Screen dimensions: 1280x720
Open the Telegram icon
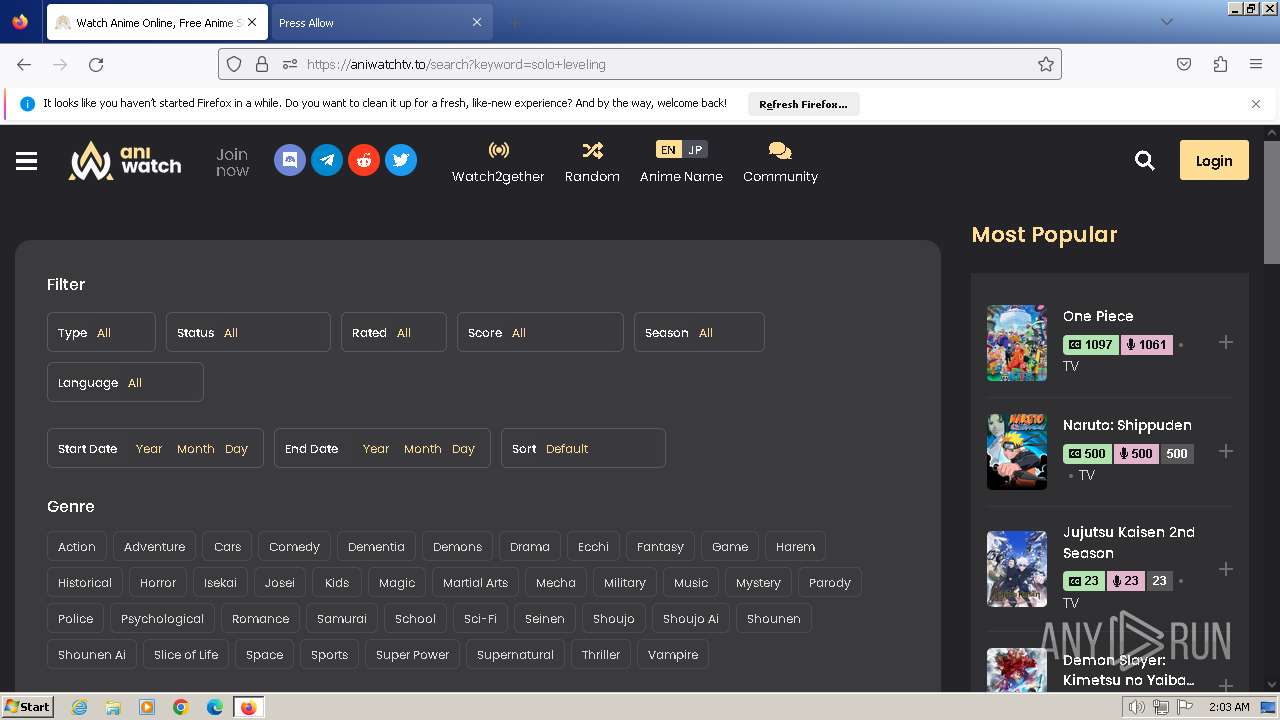(x=327, y=160)
